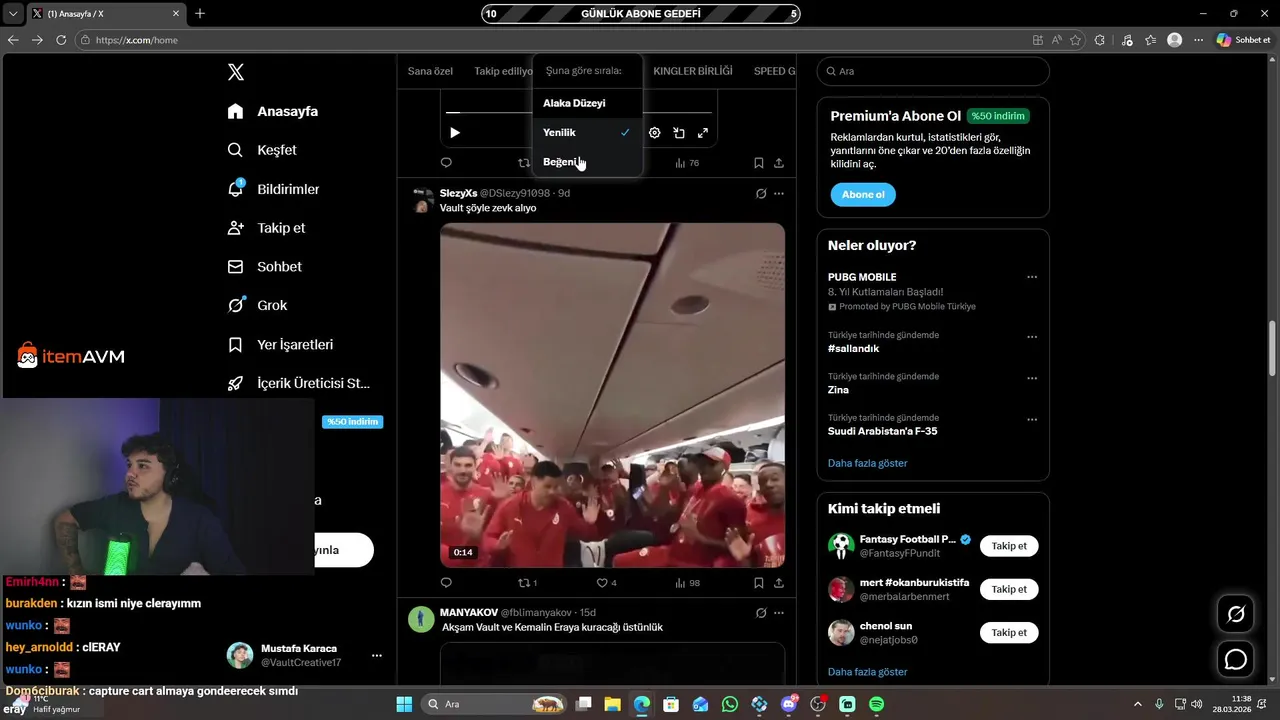View SlezyXs post analytics with 98 views

pos(687,583)
